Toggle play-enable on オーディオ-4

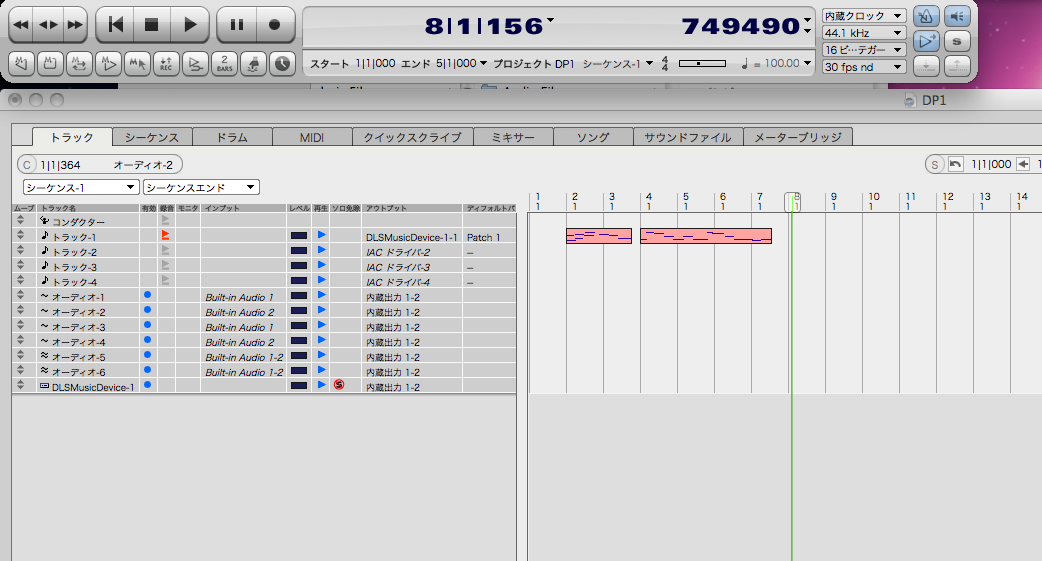[x=322, y=340]
